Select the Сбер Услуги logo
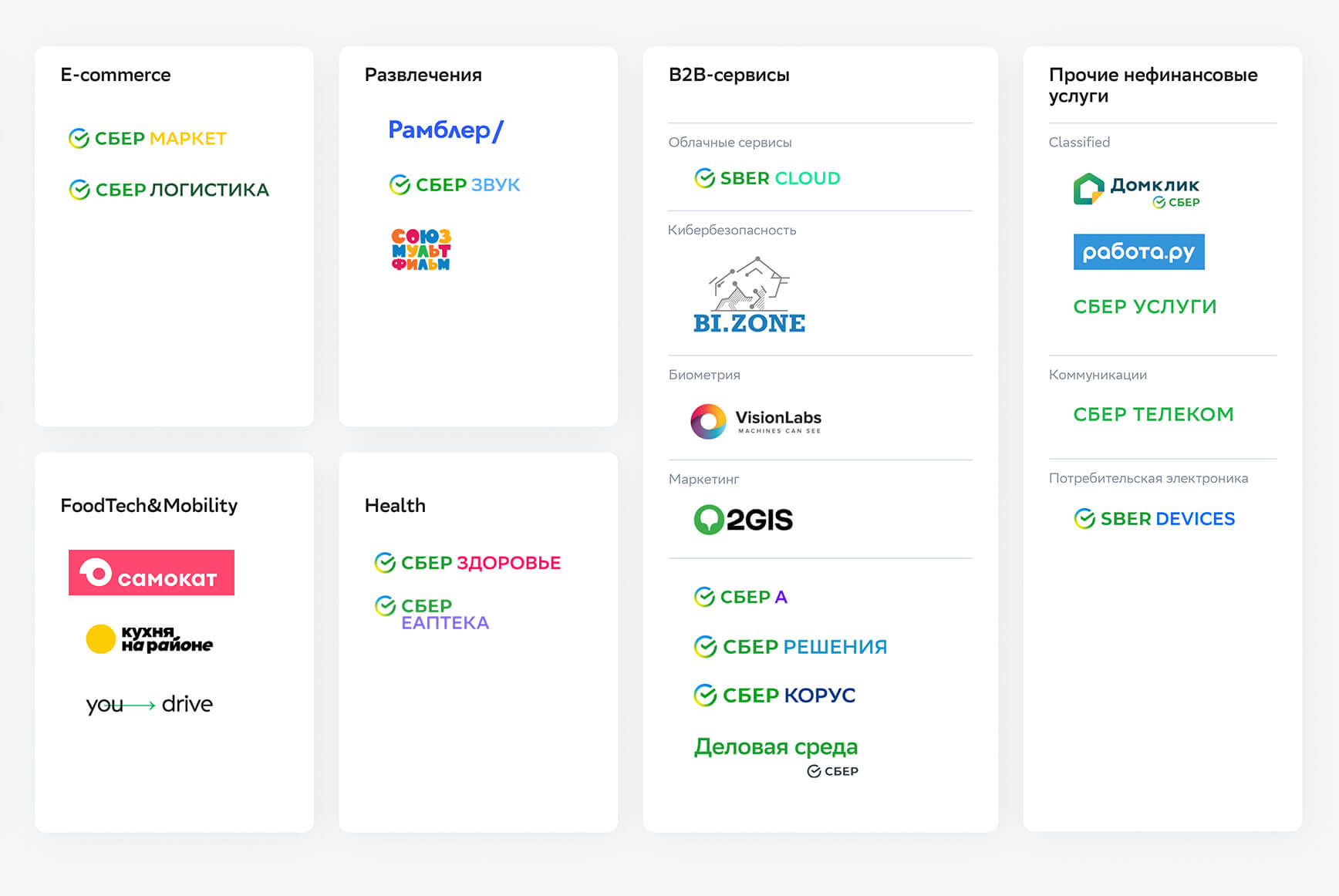Viewport: 1339px width, 896px height. [x=1145, y=307]
